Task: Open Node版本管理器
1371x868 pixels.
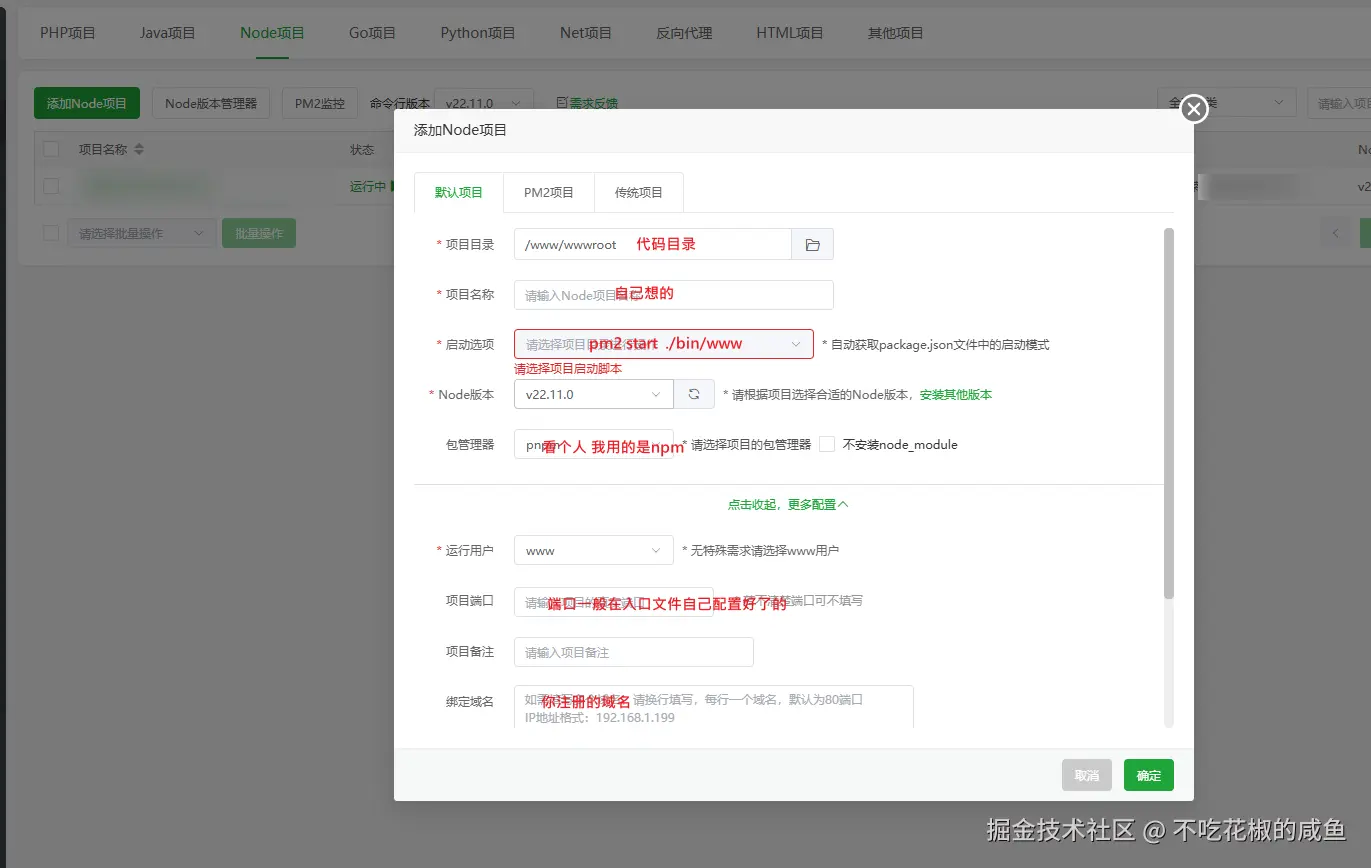Action: click(x=211, y=103)
